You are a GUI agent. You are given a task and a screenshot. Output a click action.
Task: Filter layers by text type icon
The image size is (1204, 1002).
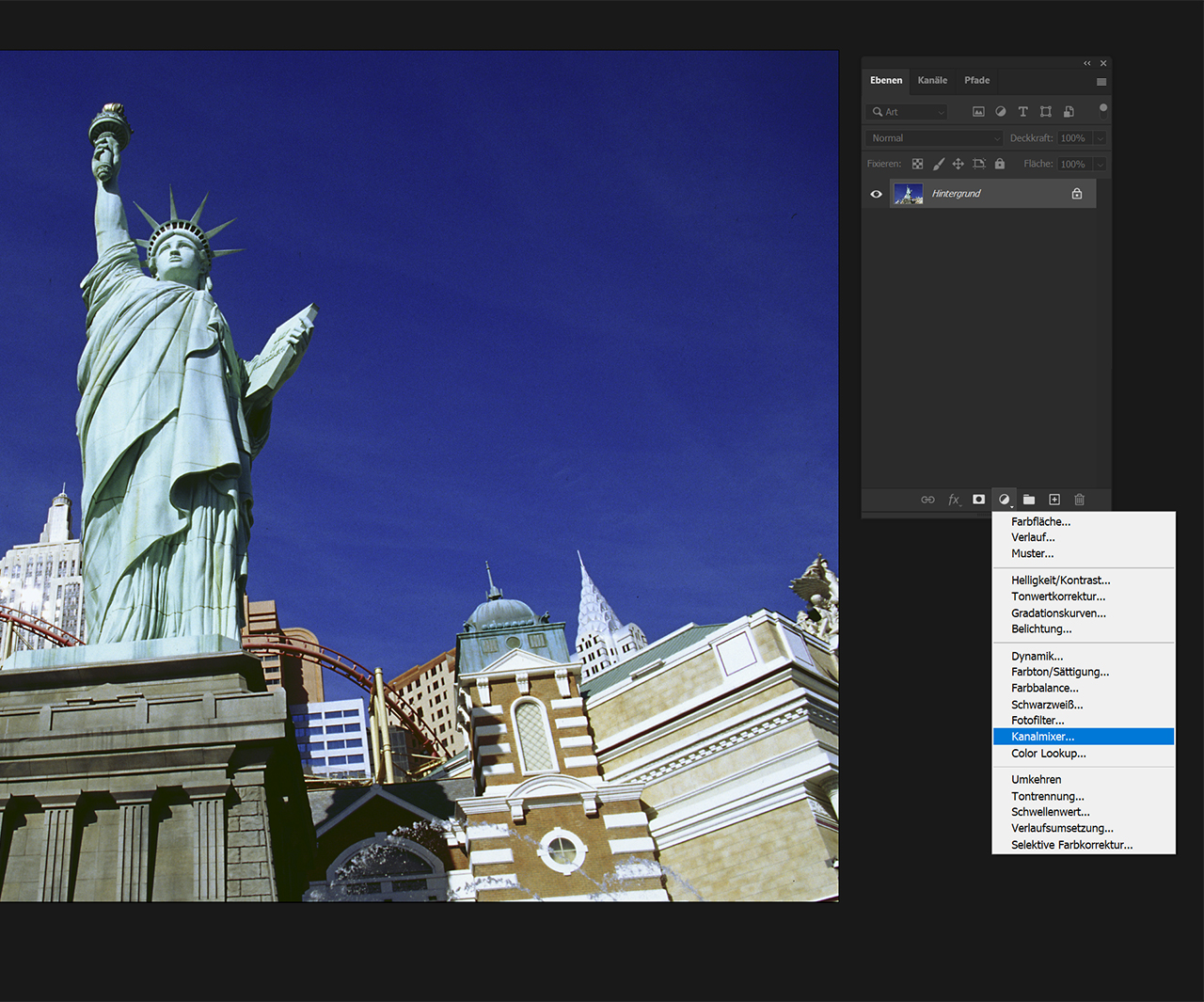1023,112
